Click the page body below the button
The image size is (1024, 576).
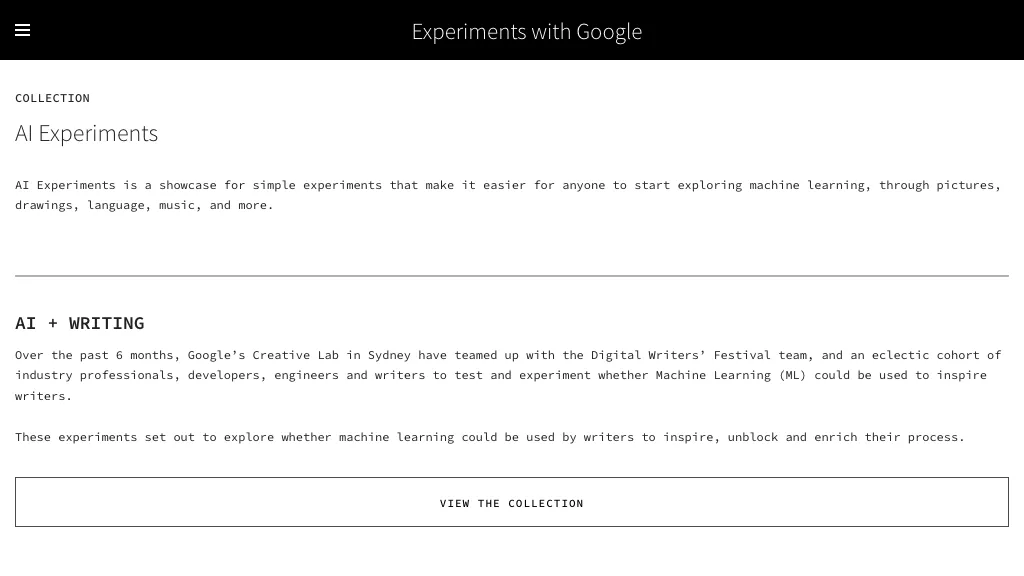click(512, 555)
